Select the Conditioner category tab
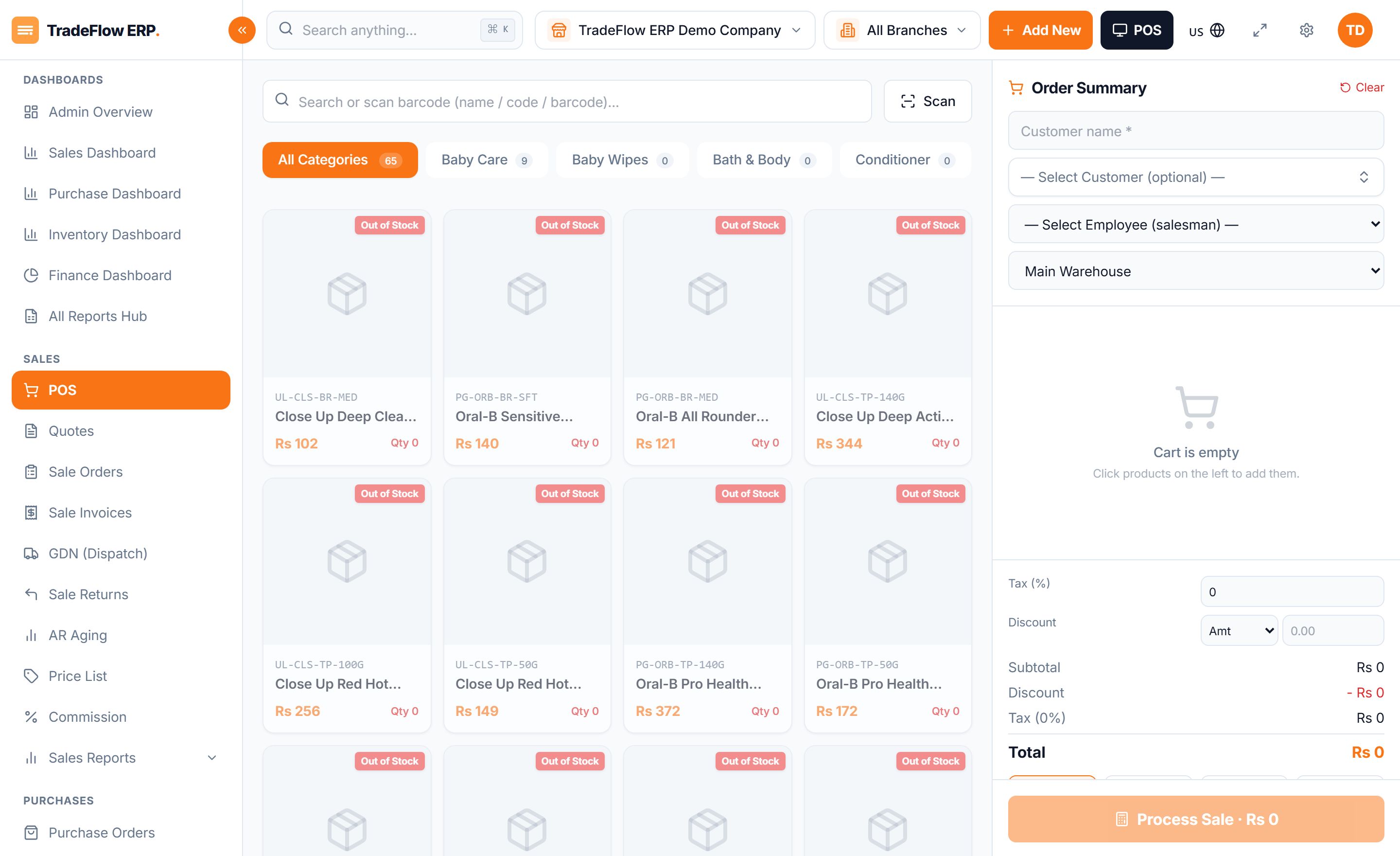Screen dimensions: 1400x856 click(x=905, y=160)
